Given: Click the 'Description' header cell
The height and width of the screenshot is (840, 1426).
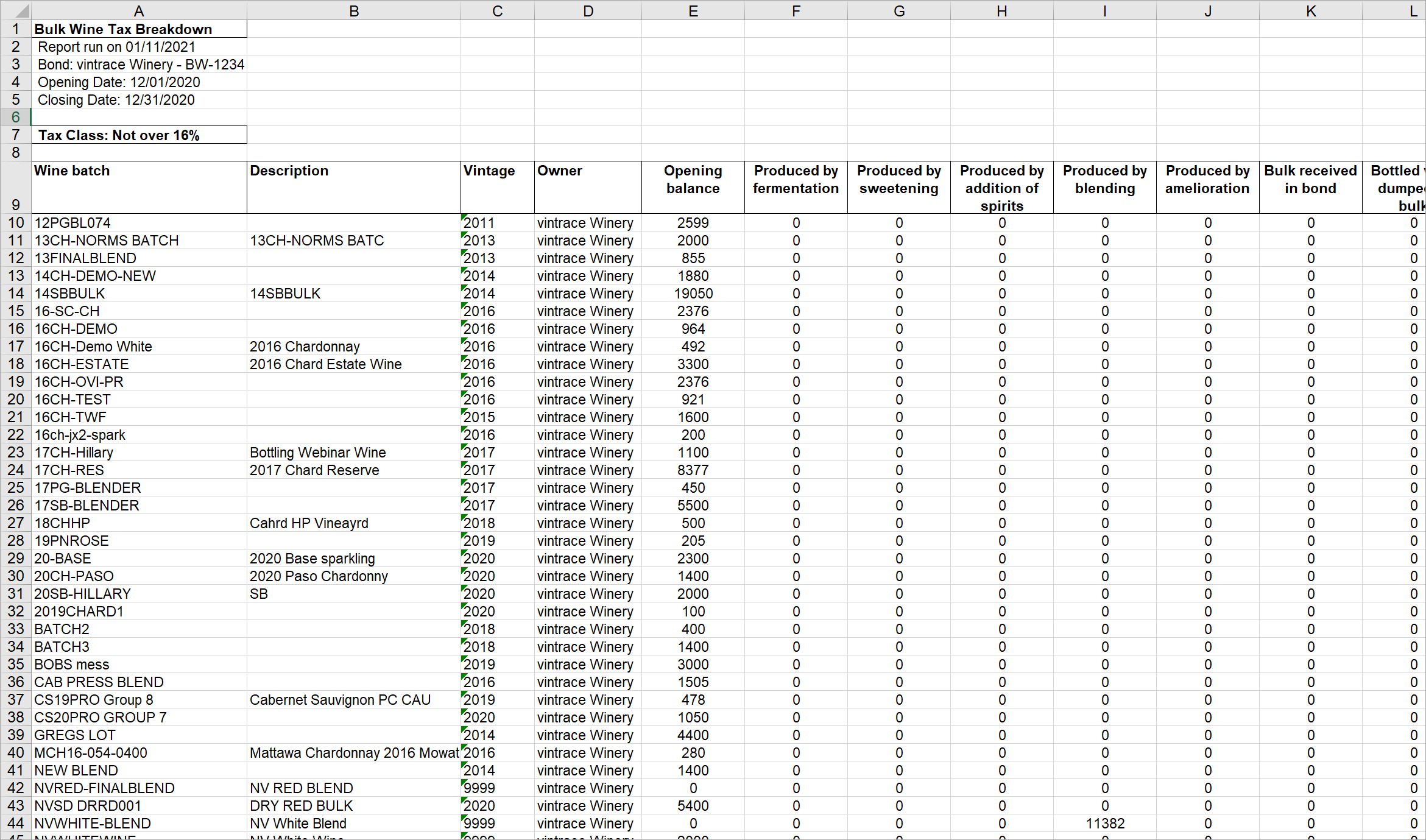Looking at the screenshot, I should (354, 188).
